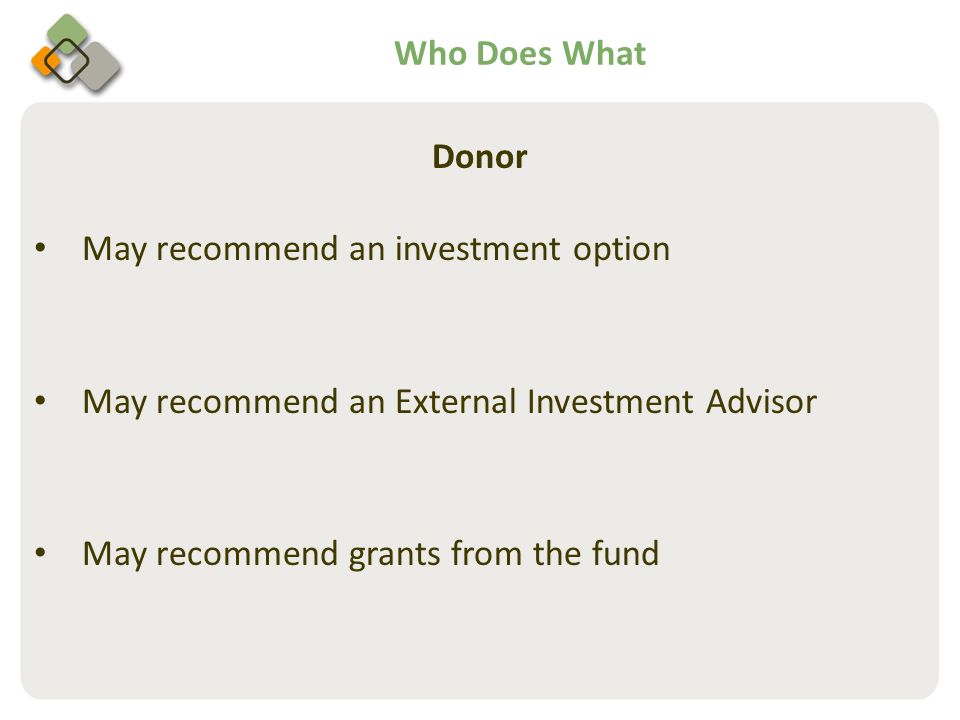Click the bullet before investment option line
960x720 pixels.
point(40,248)
